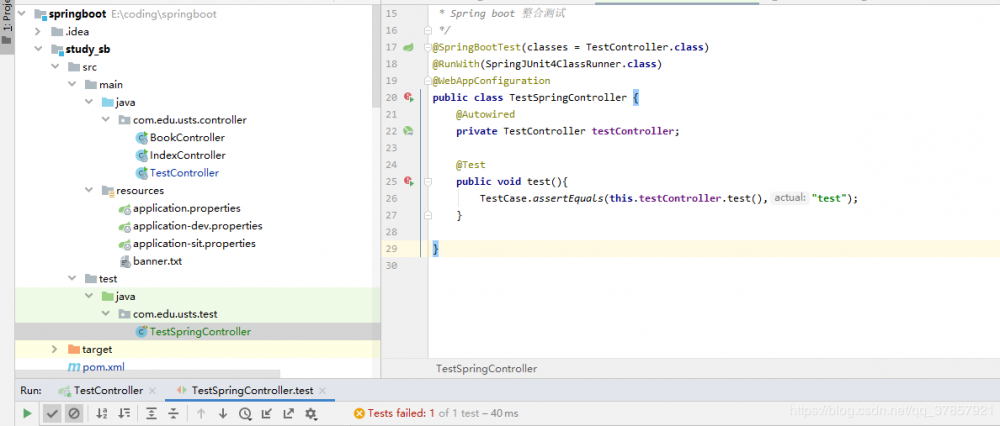The image size is (1000, 426).
Task: Click the pom.xml Maven file icon
Action: point(74,367)
